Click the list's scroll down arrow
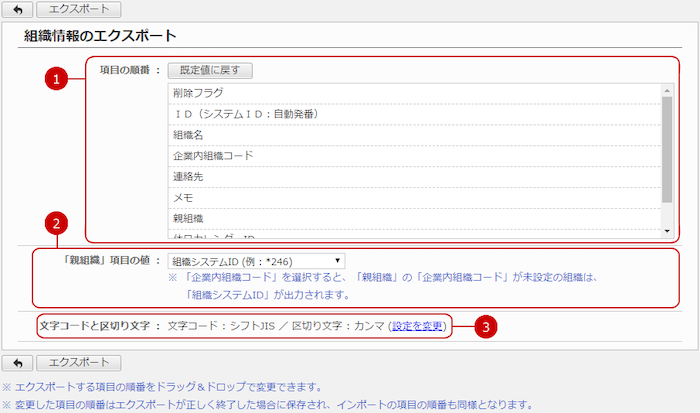Image resolution: width=700 pixels, height=413 pixels. coord(667,231)
